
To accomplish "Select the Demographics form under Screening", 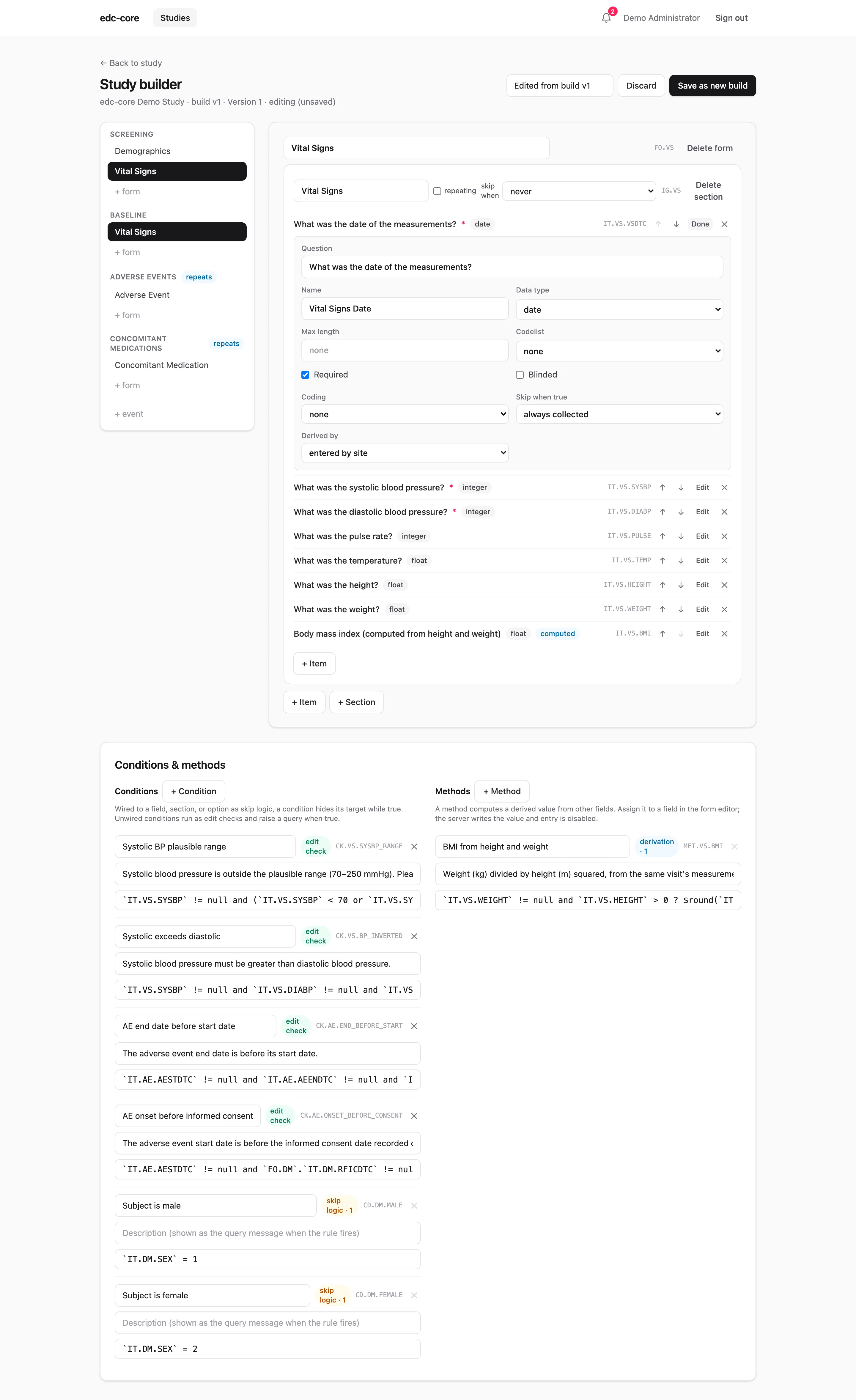I will click(x=177, y=151).
